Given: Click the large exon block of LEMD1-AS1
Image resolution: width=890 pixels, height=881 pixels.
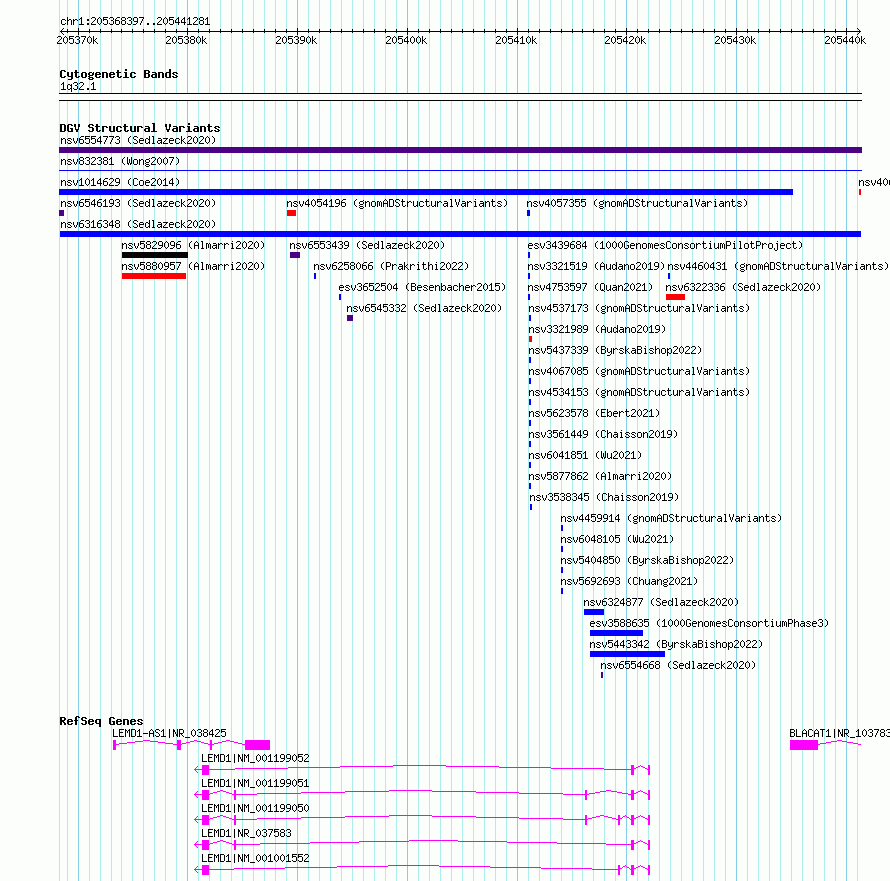Looking at the screenshot, I should click(257, 745).
